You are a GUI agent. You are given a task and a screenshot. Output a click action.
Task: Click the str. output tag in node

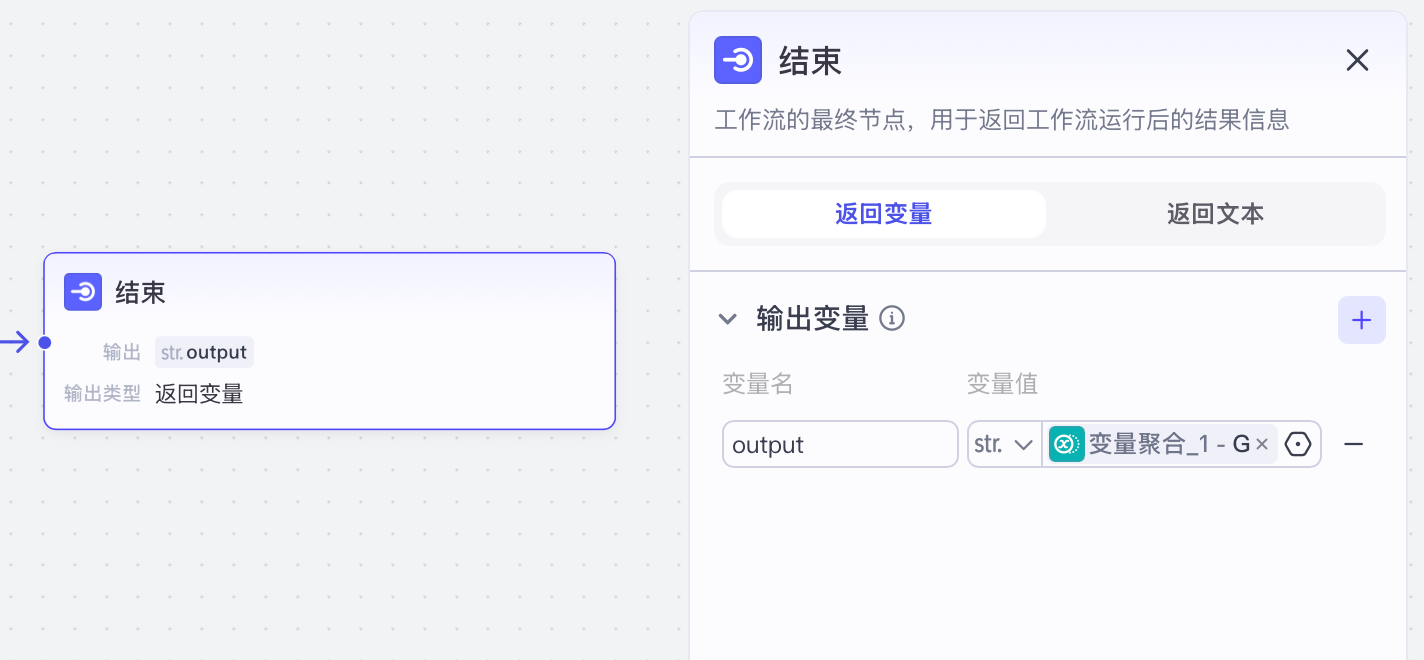coord(204,352)
